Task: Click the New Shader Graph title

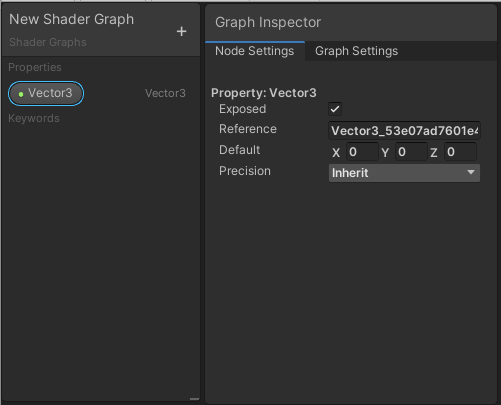Action: point(71,19)
